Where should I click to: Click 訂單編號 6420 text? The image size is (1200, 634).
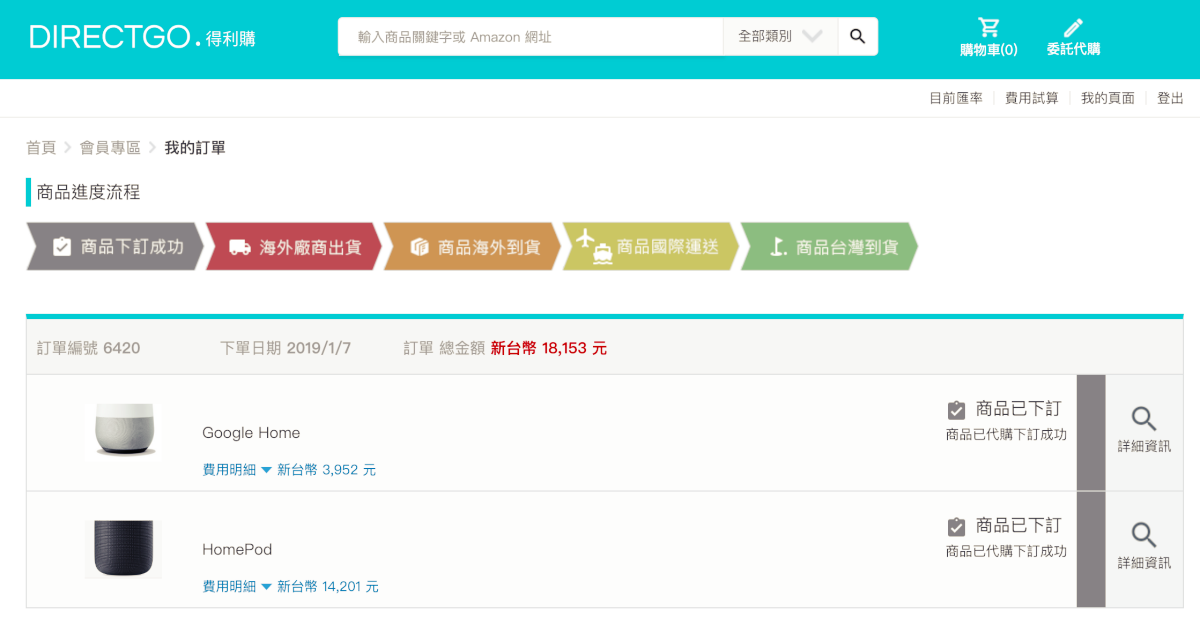tap(88, 348)
